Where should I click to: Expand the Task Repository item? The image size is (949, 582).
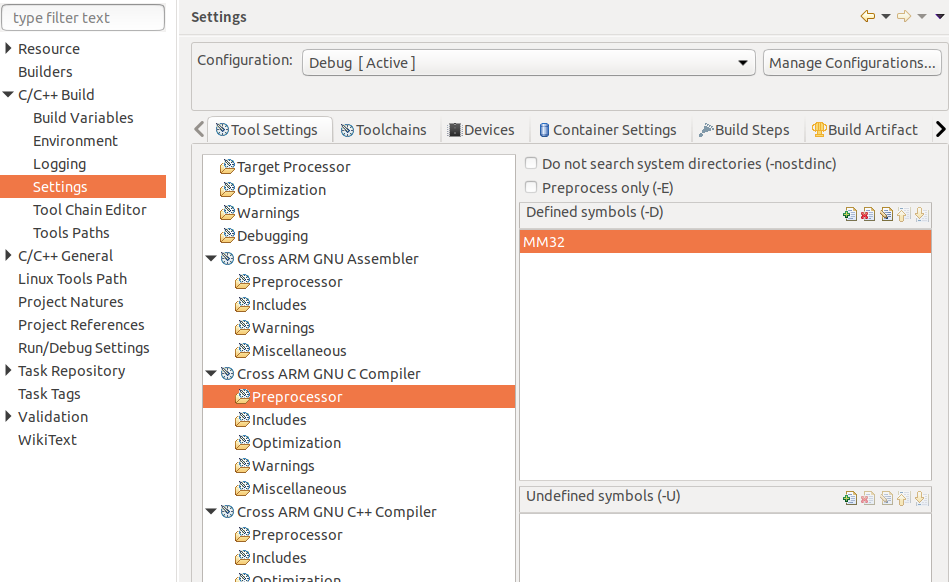(x=8, y=370)
